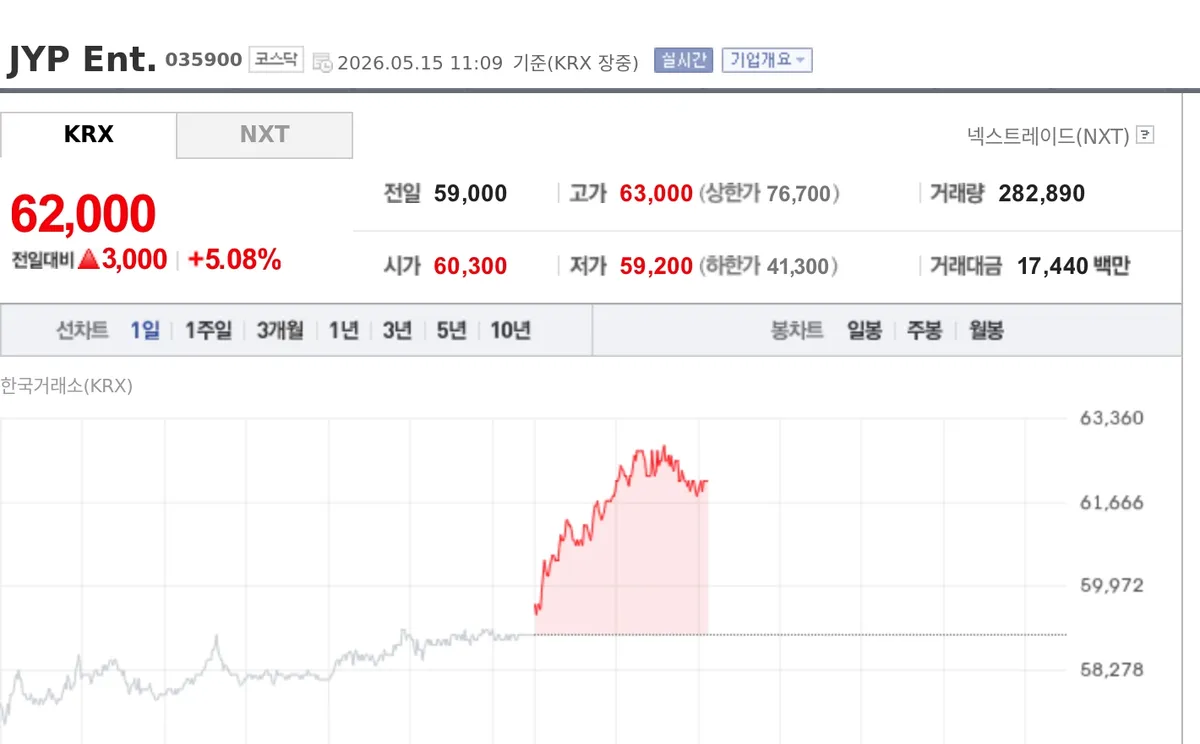Click the 코스닥 market badge
1200x744 pixels.
click(x=276, y=60)
